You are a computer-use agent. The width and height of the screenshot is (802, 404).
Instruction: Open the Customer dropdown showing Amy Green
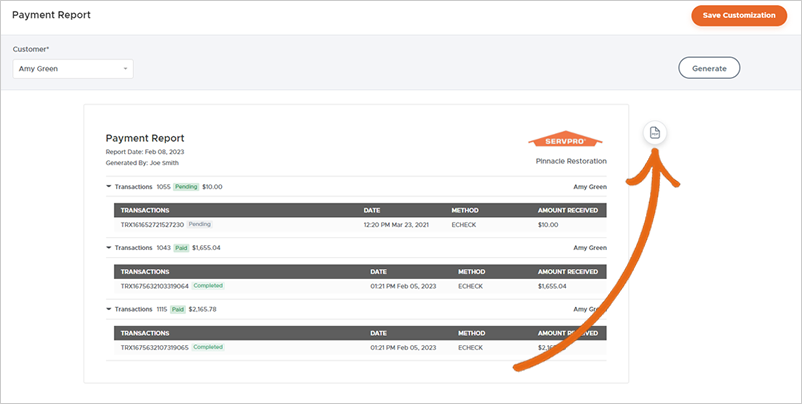coord(73,68)
